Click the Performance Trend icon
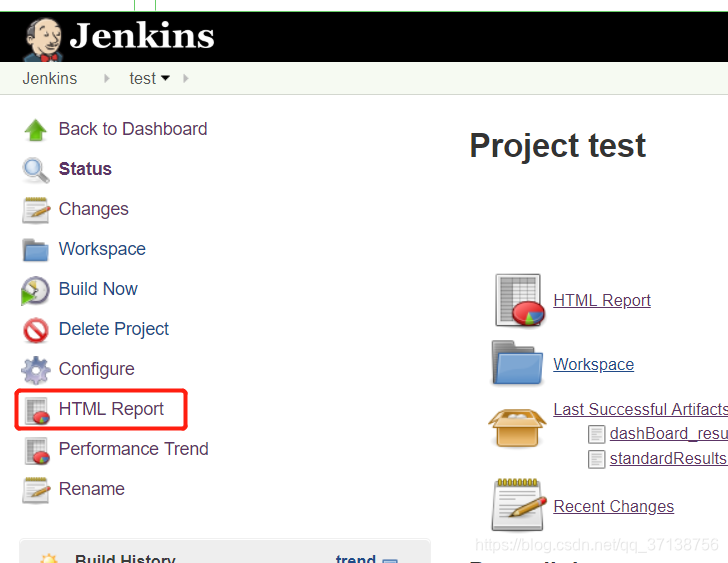728x563 pixels. (x=37, y=451)
